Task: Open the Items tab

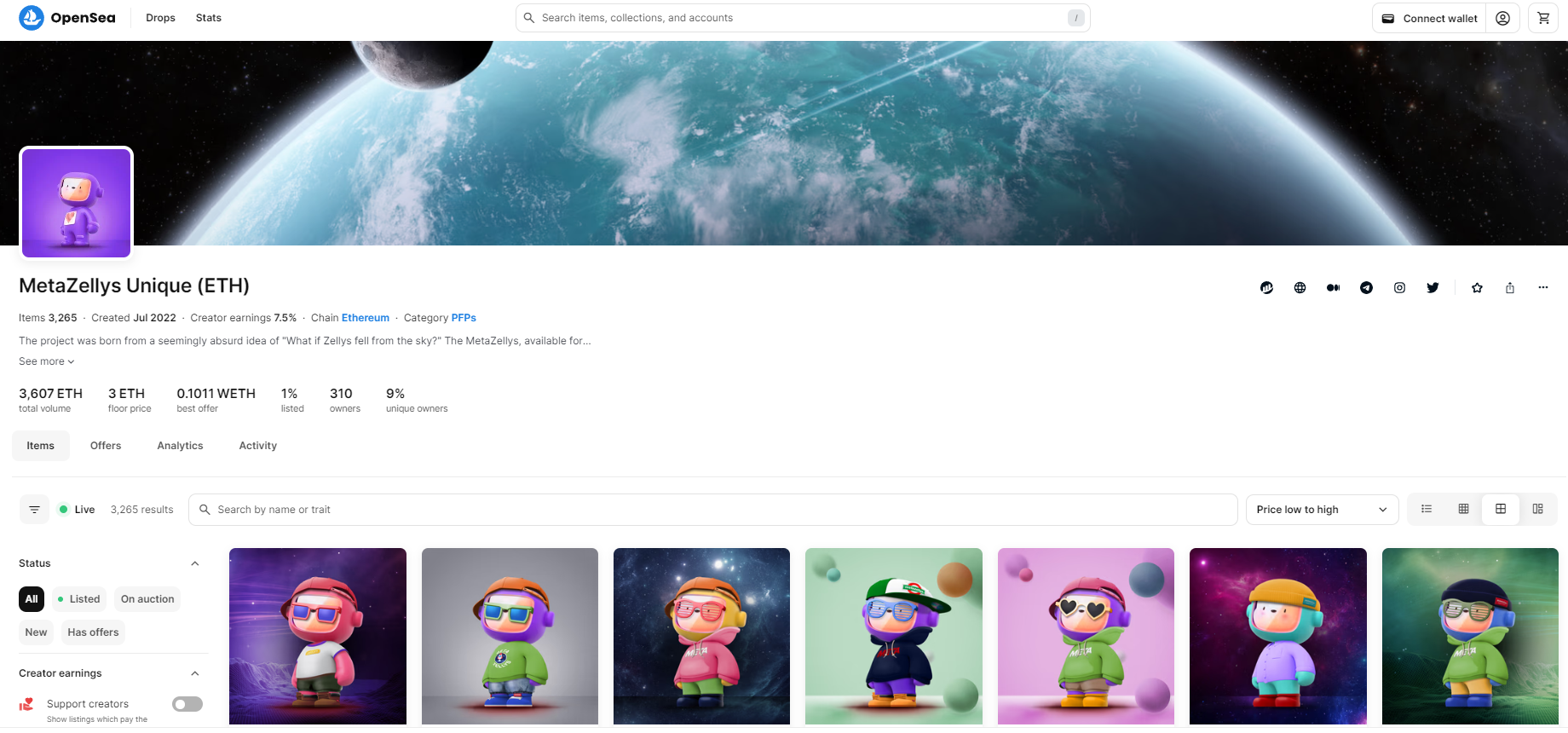Action: coord(40,446)
